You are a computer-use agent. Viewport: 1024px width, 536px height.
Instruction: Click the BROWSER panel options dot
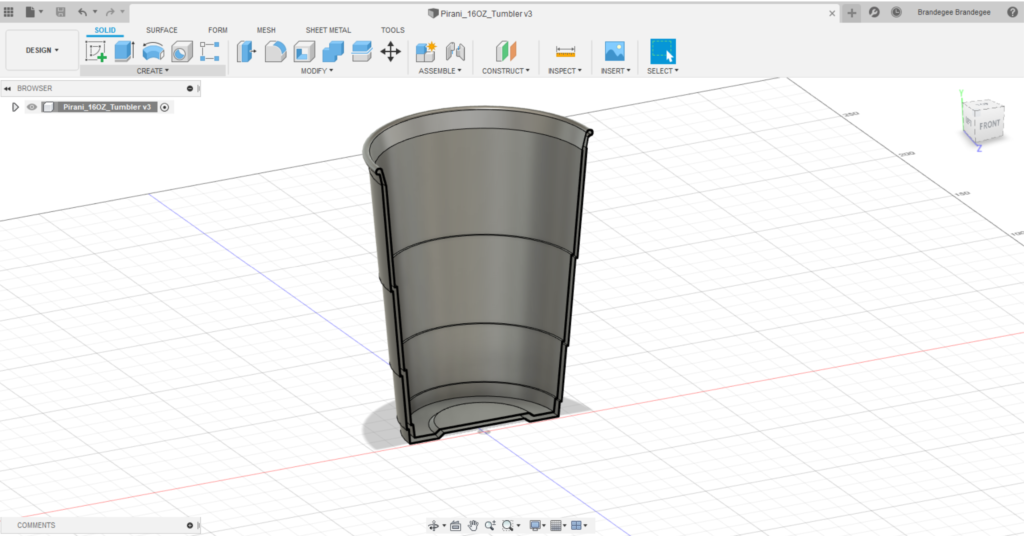pos(190,88)
